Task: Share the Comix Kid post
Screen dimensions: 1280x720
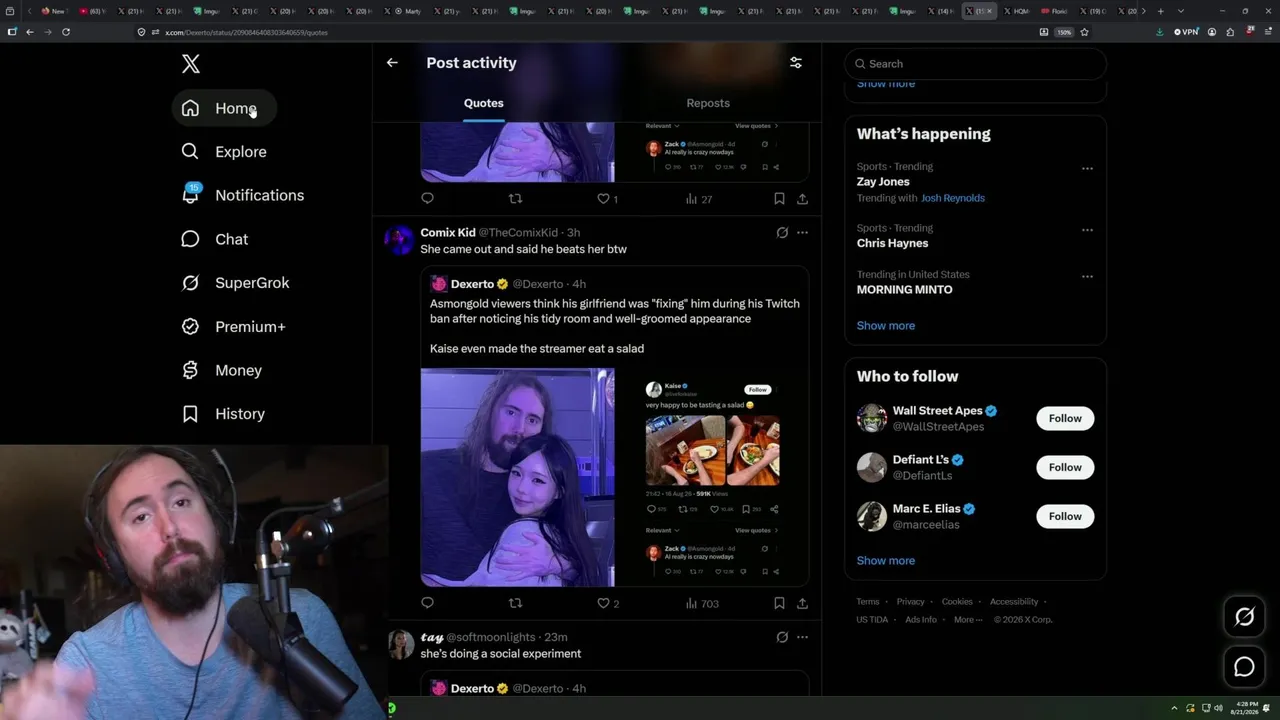Action: coord(802,603)
